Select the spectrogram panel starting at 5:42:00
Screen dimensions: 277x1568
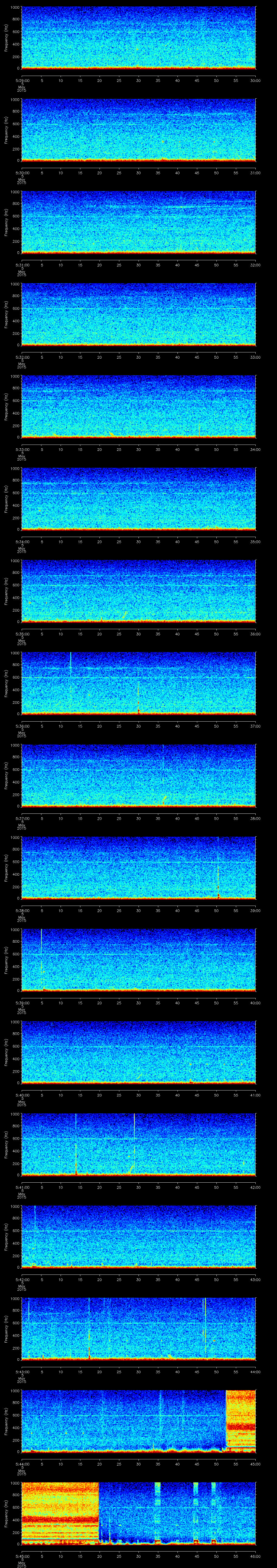point(138,1237)
